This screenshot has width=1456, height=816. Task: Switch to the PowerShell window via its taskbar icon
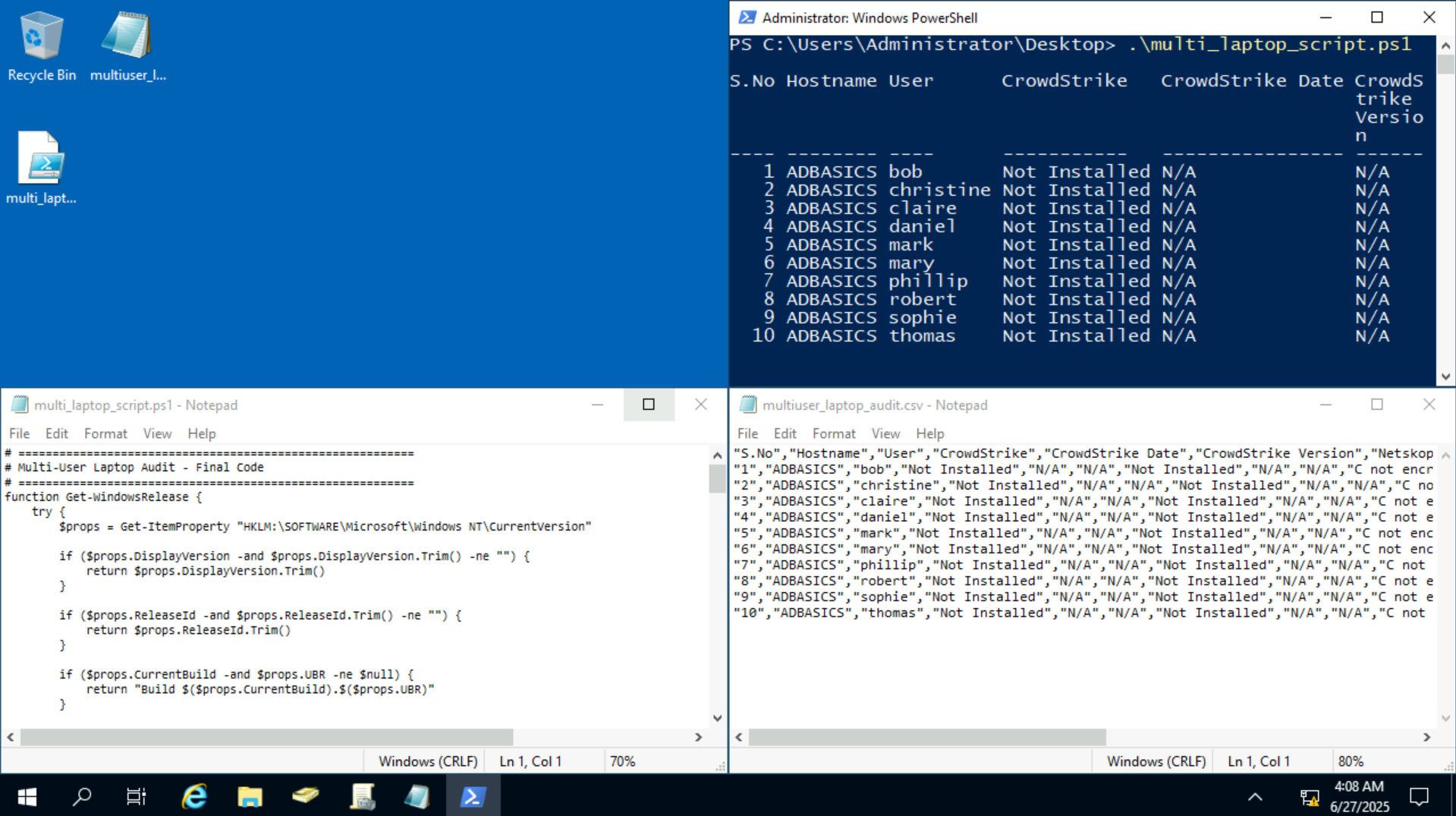tap(473, 796)
